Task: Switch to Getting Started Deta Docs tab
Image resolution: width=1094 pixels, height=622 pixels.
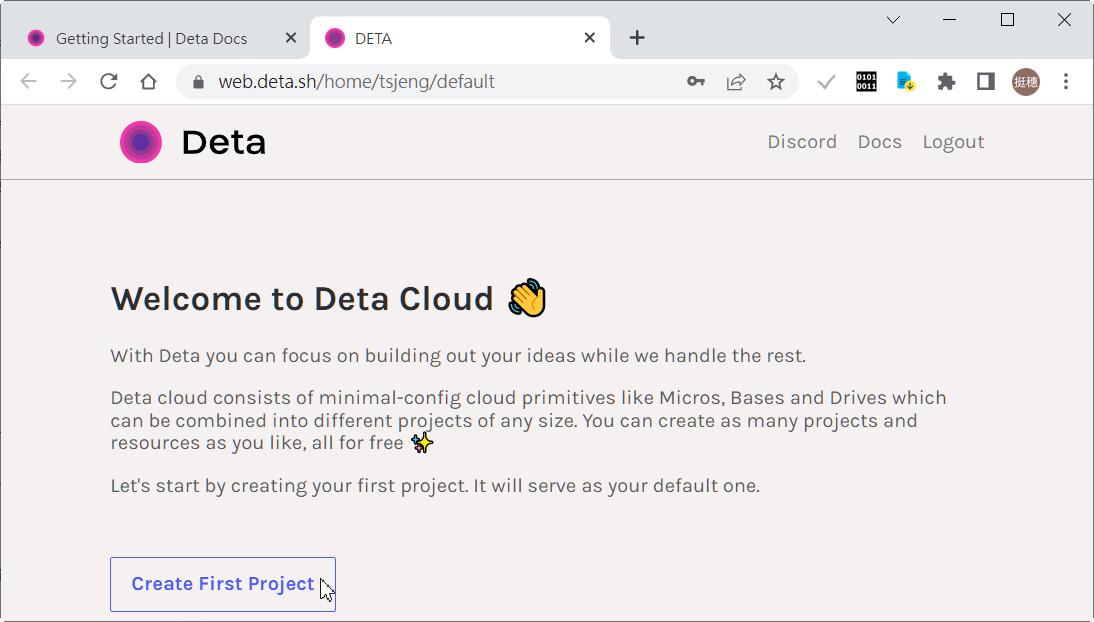Action: click(151, 38)
